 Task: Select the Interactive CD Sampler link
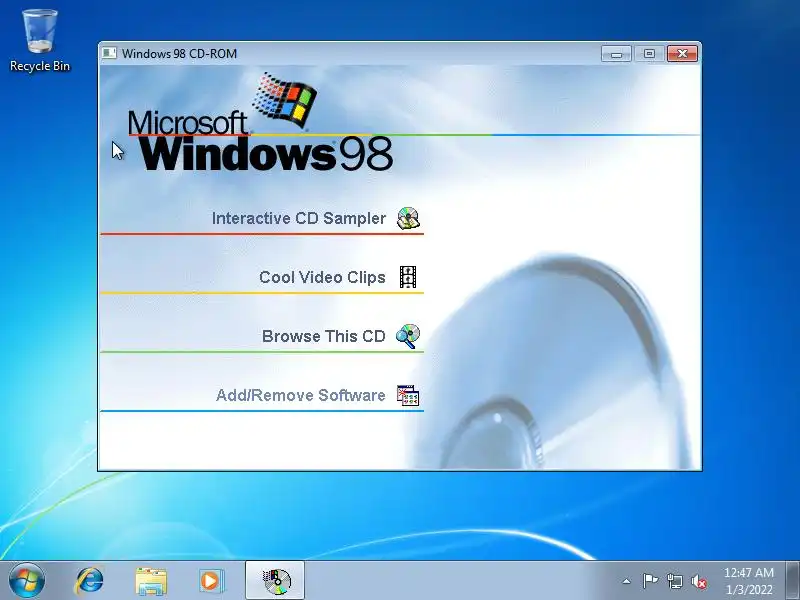tap(298, 218)
